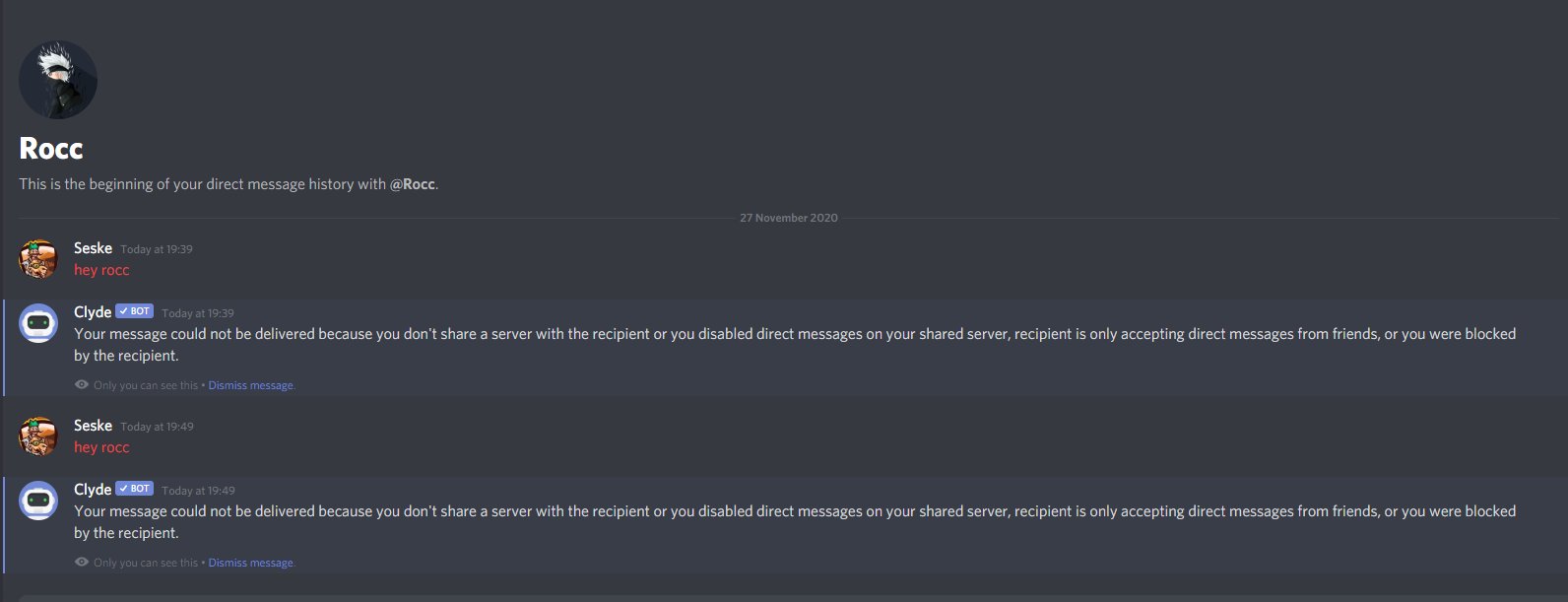Viewport: 1568px width, 602px height.
Task: Click Seske's avatar on the 19:39 message
Action: (38, 259)
